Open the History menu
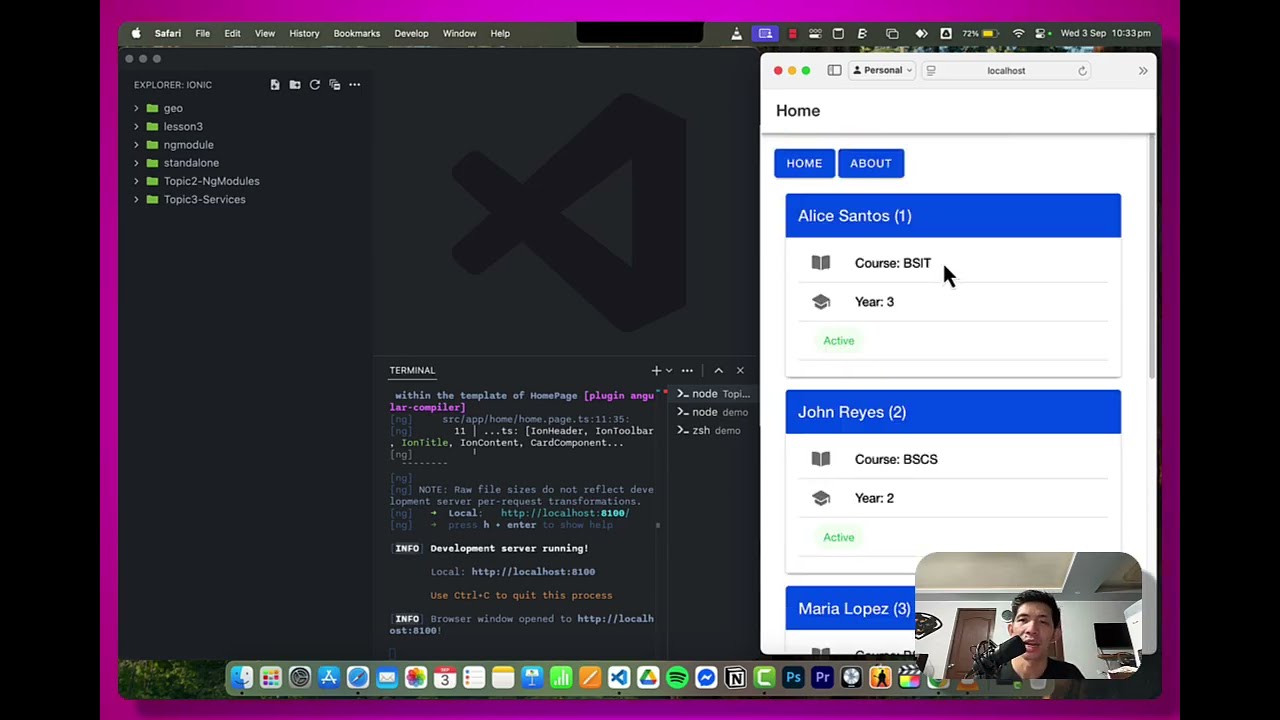This screenshot has height=720, width=1280. [x=304, y=33]
